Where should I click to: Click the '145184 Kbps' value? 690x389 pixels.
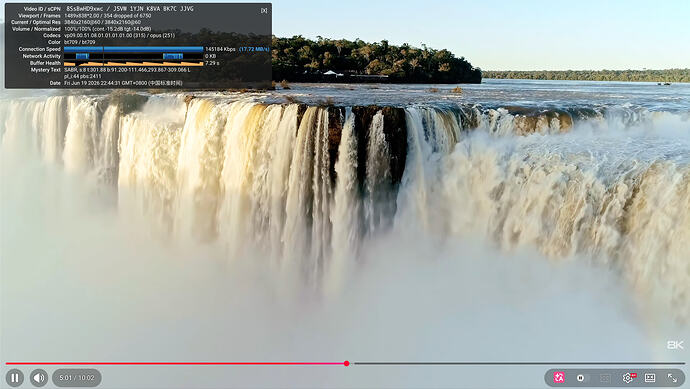click(x=220, y=49)
